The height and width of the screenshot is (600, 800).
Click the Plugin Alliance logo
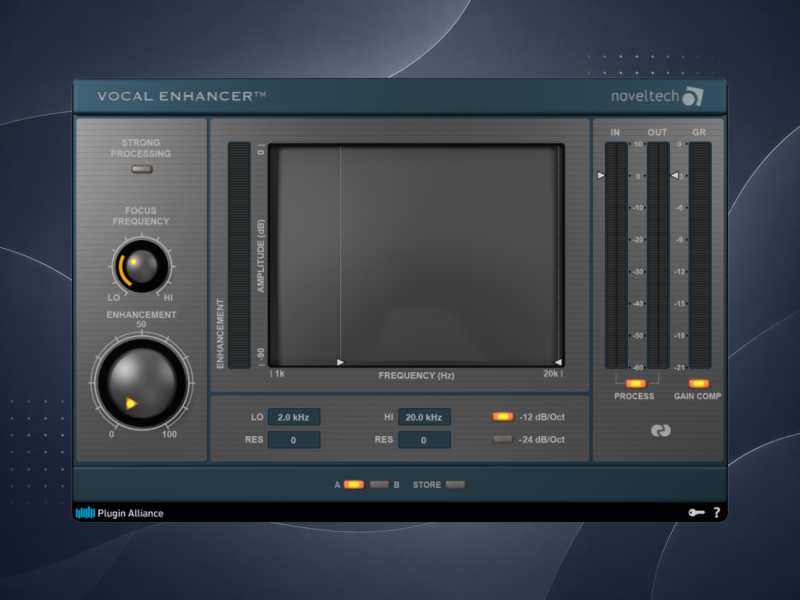coord(120,513)
